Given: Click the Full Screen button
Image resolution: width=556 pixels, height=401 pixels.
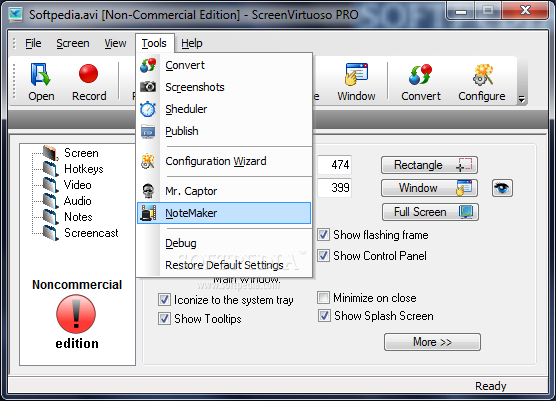Looking at the screenshot, I should click(x=430, y=212).
